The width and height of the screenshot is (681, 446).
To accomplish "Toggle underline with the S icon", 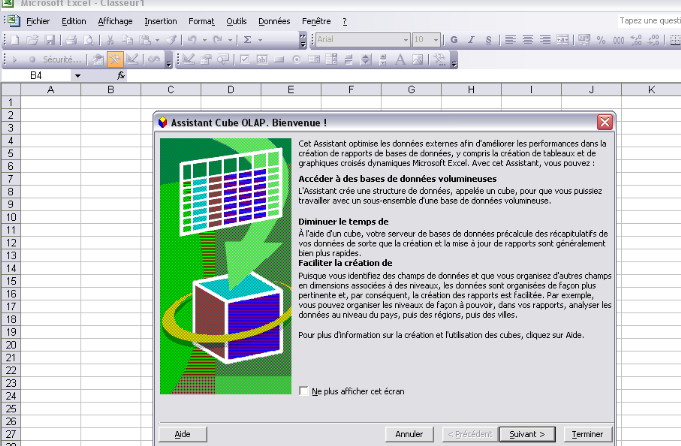I will point(489,40).
